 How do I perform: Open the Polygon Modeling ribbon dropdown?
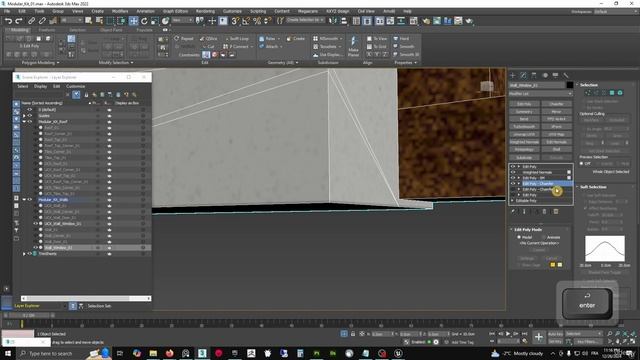click(x=40, y=63)
